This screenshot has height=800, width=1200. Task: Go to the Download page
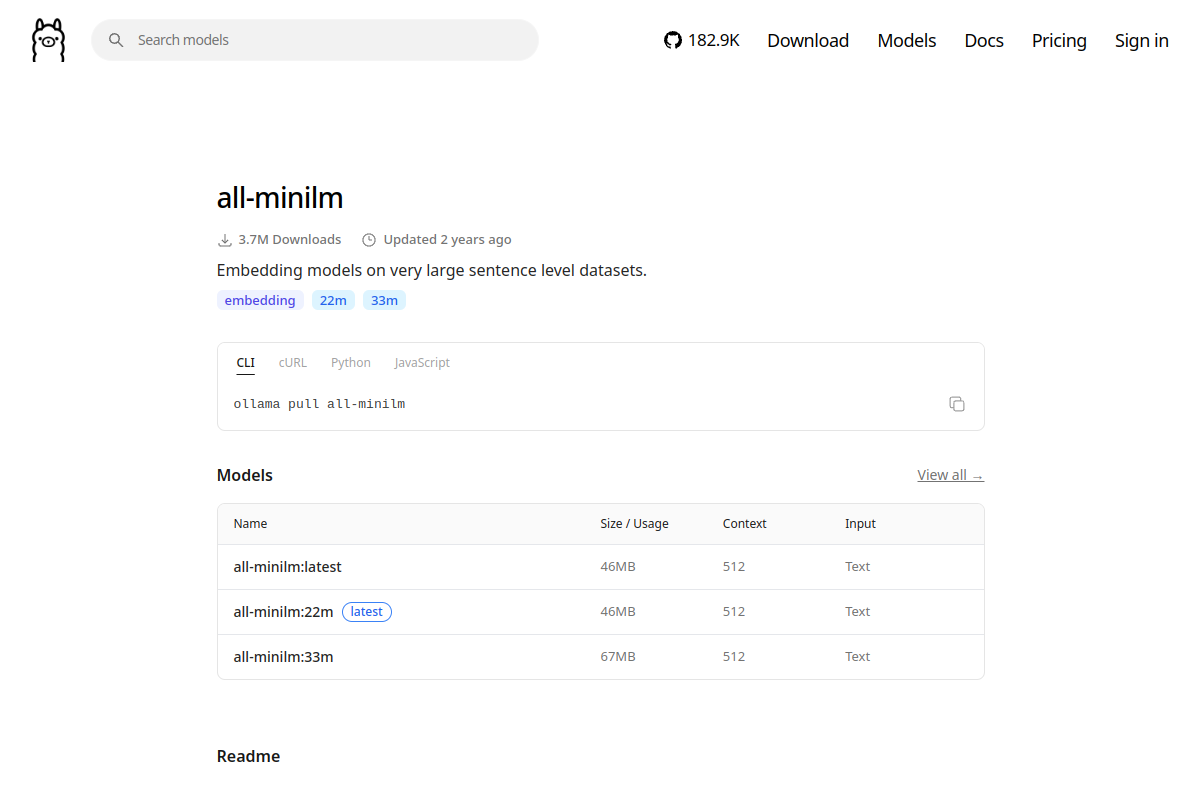click(x=808, y=40)
